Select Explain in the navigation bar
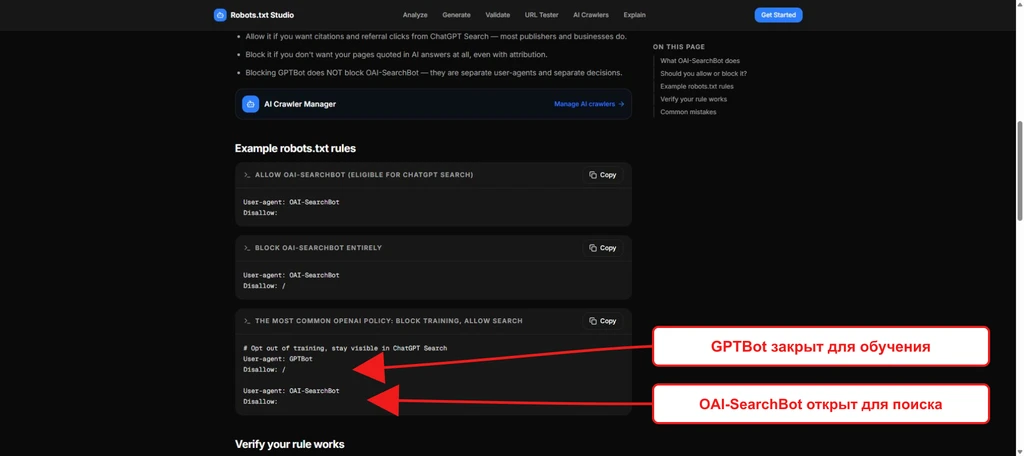Screen dimensions: 1024x456 pos(634,15)
